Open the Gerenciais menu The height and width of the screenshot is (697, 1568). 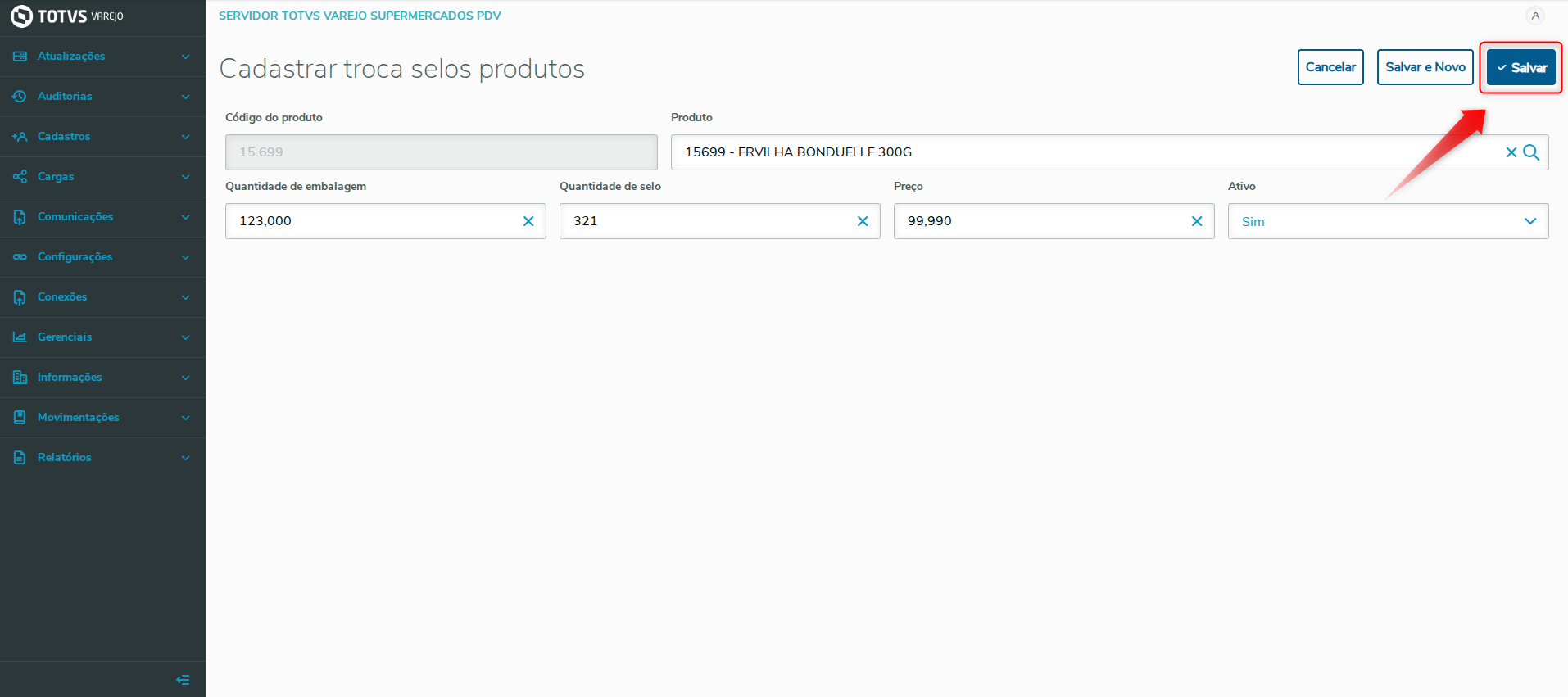click(102, 337)
